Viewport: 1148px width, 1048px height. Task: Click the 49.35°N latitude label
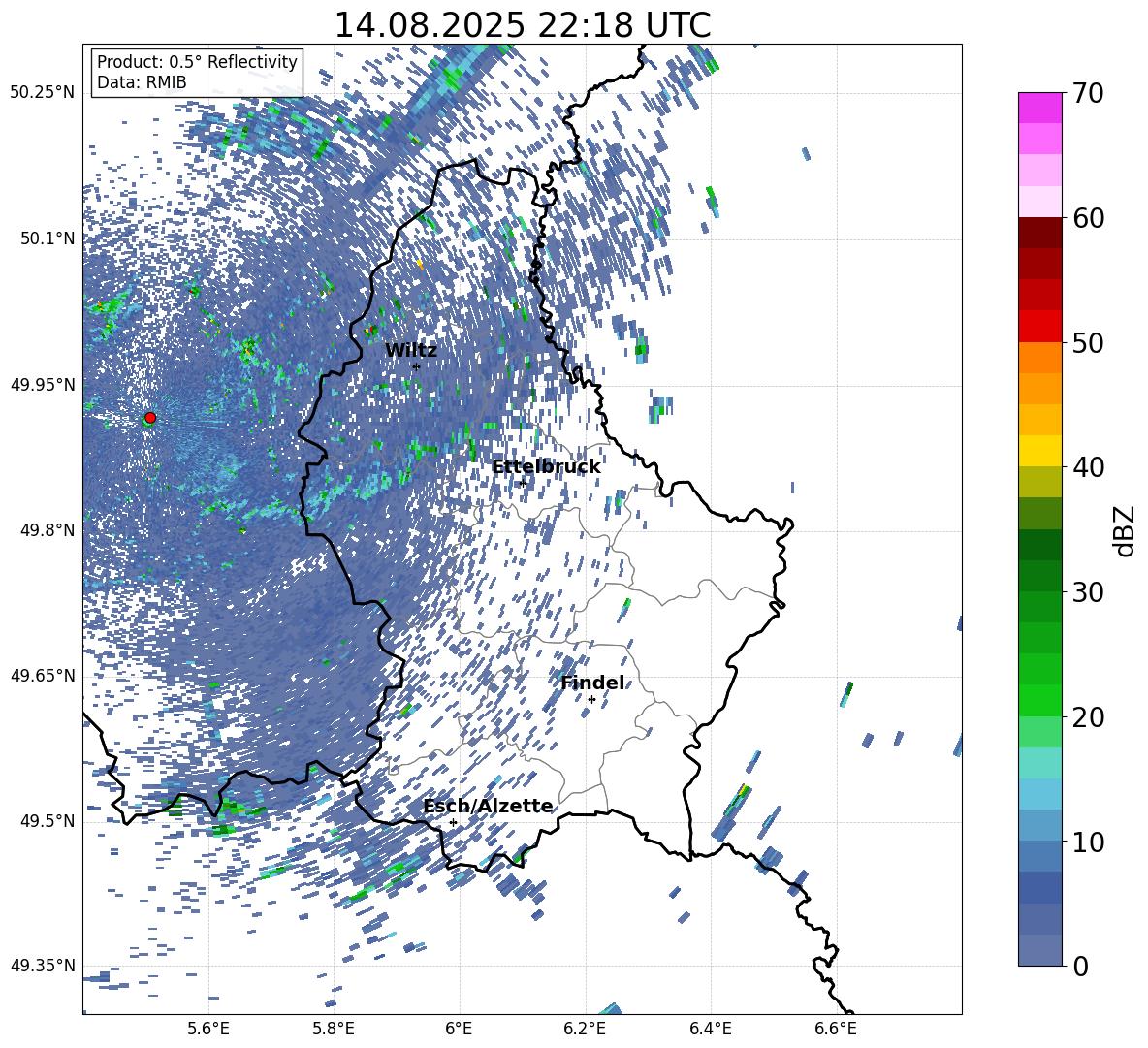click(x=43, y=966)
